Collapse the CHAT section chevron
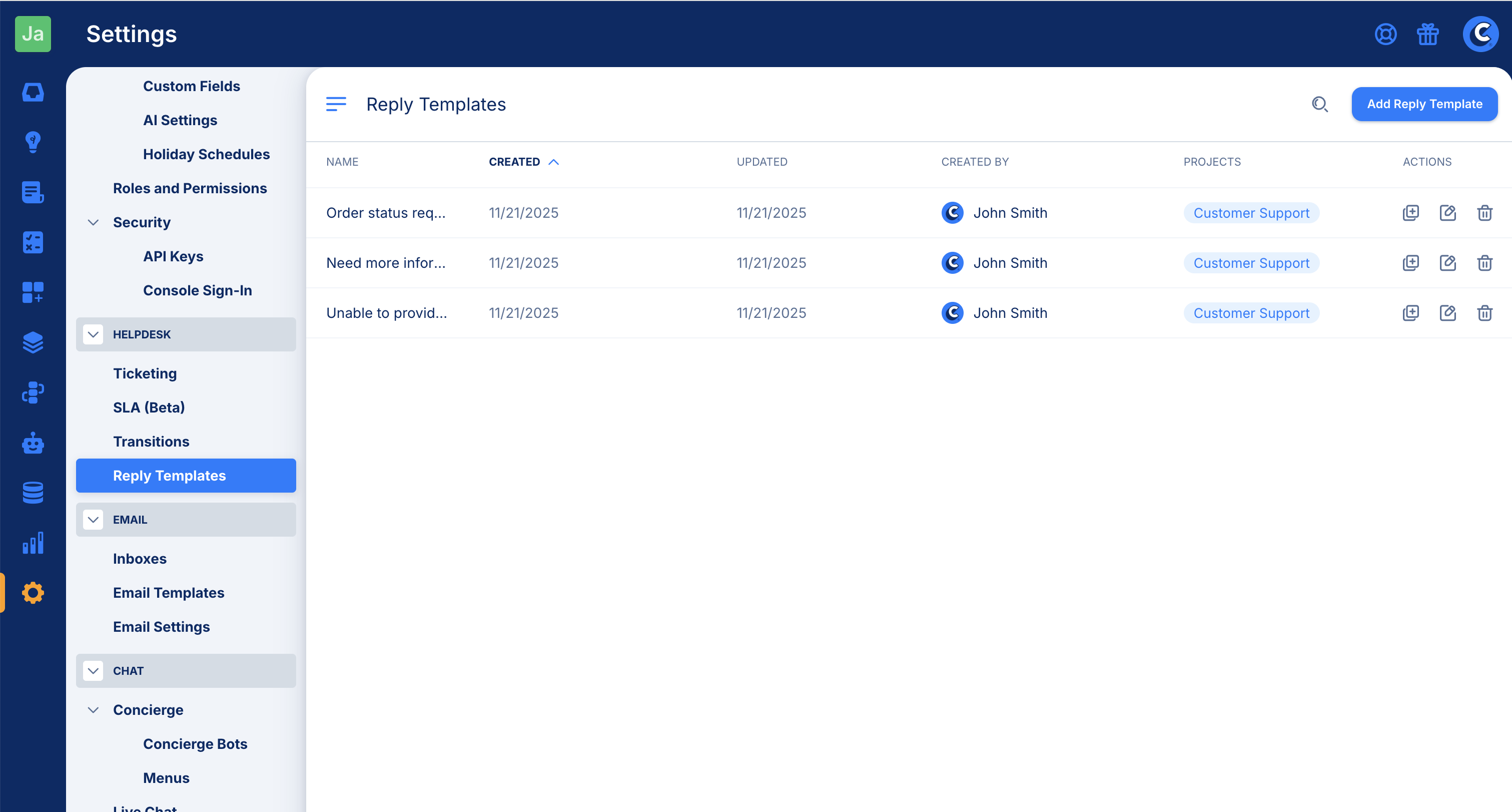 (x=94, y=670)
